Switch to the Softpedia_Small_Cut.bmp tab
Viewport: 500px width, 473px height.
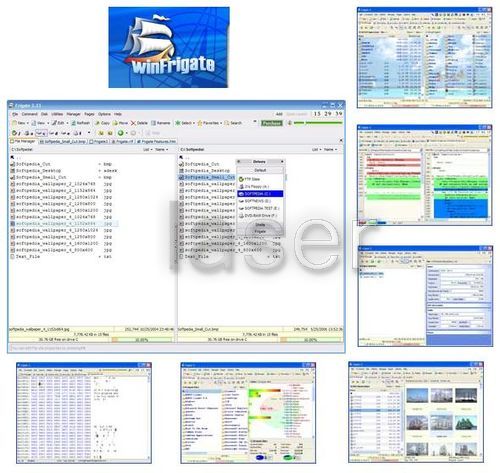(x=63, y=142)
